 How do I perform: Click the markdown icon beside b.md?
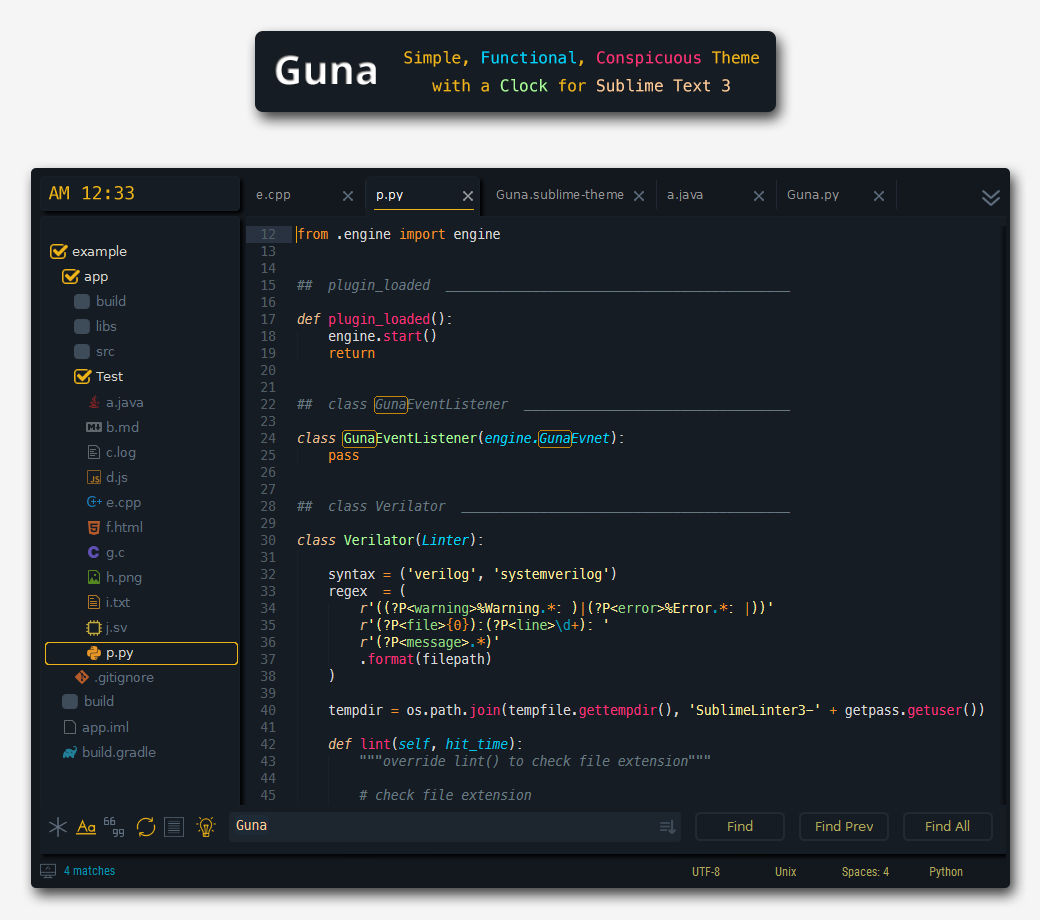coord(94,427)
